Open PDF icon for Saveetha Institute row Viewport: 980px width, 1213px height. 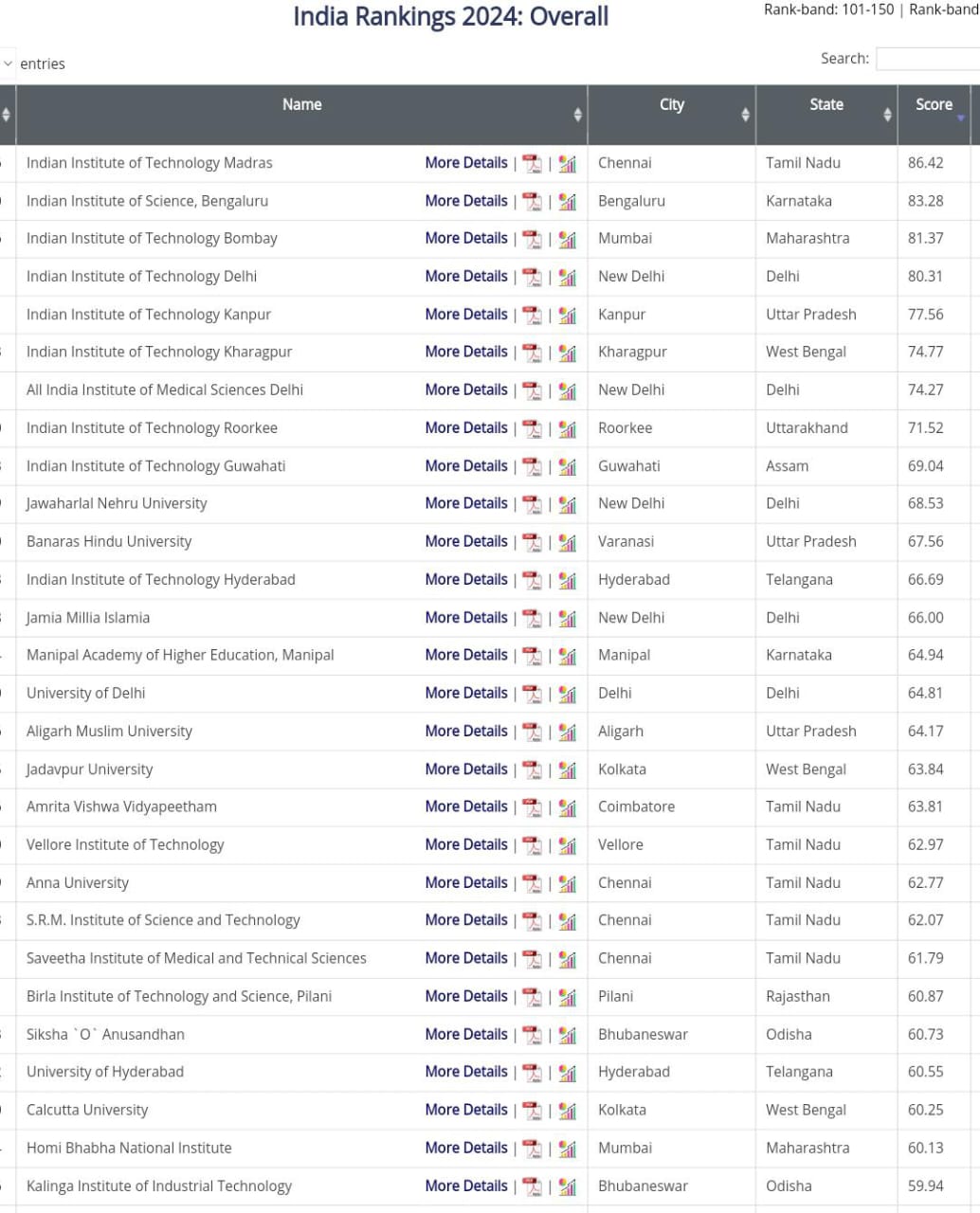coord(532,960)
